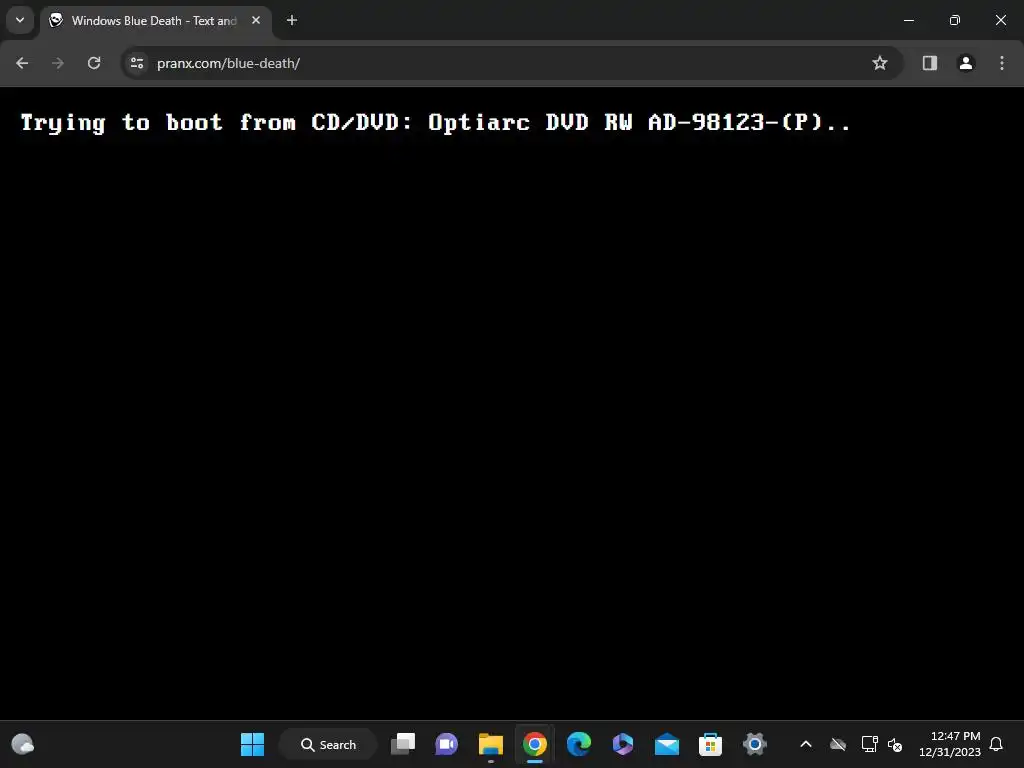1024x768 pixels.
Task: Show hidden system tray icons
Action: tap(806, 744)
